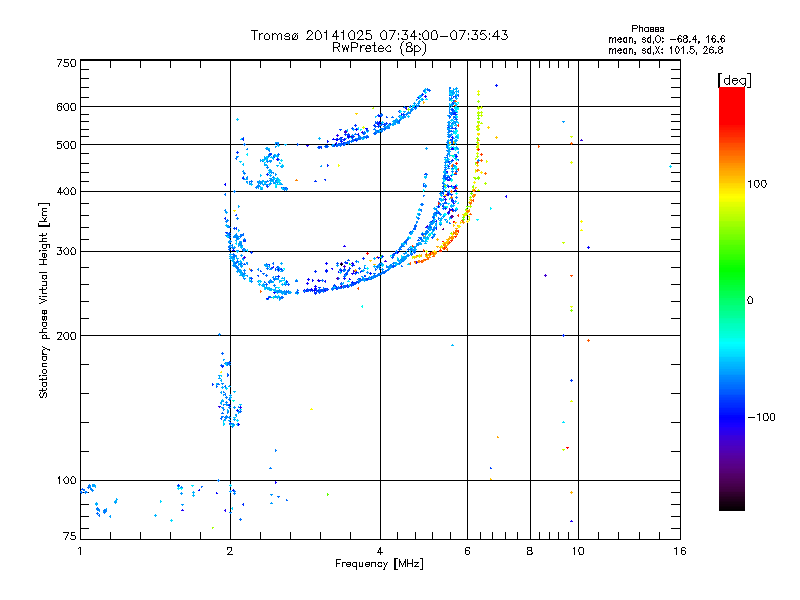Click the y-axis tick label 200
Image resolution: width=800 pixels, height=600 pixels.
[x=66, y=336]
